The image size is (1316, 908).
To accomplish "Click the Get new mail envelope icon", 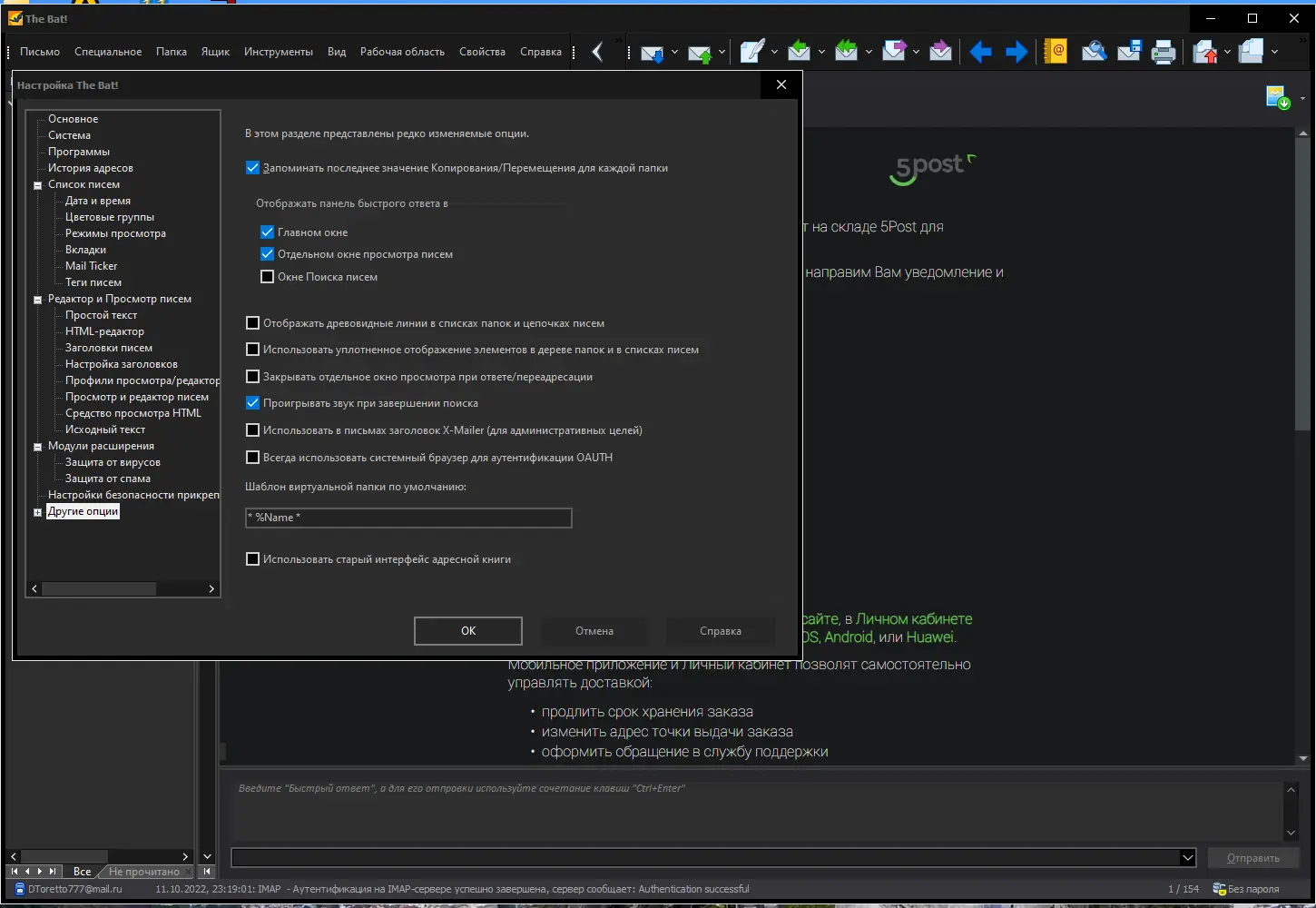I will [652, 53].
